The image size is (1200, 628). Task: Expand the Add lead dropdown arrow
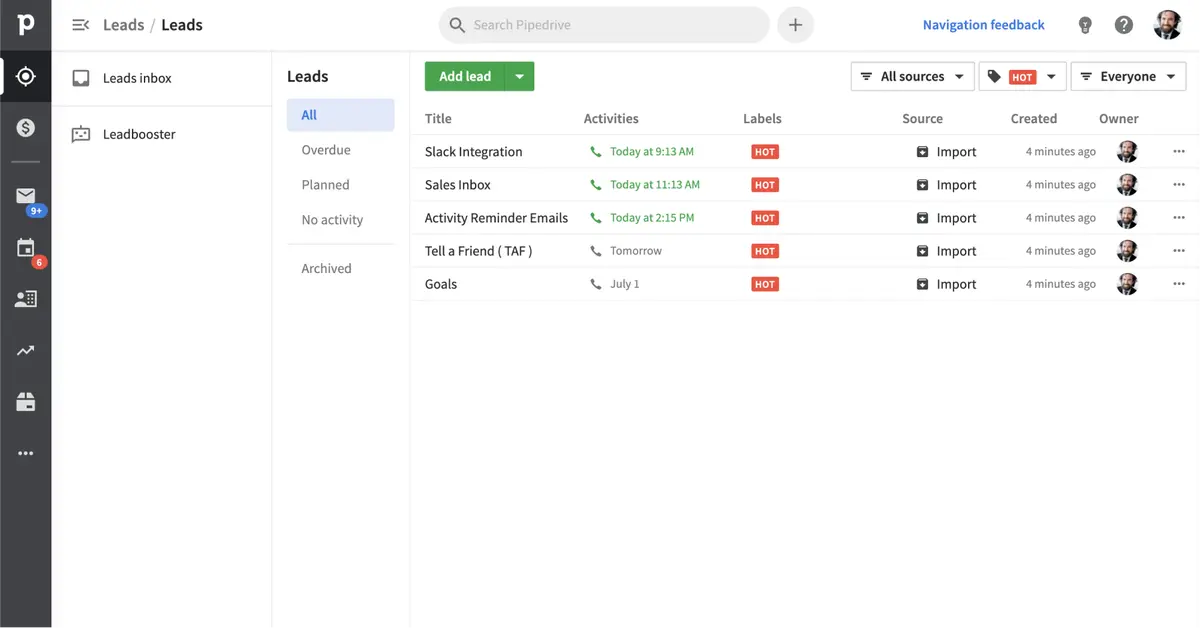click(x=520, y=77)
